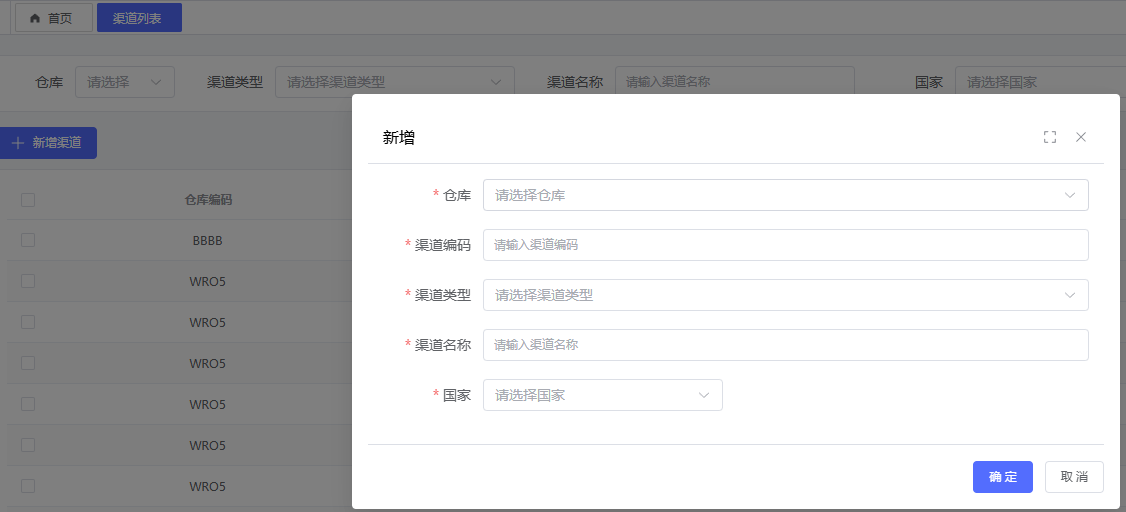The width and height of the screenshot is (1126, 512).
Task: Expand the 请选择国家 dropdown in dialog
Action: coord(590,395)
